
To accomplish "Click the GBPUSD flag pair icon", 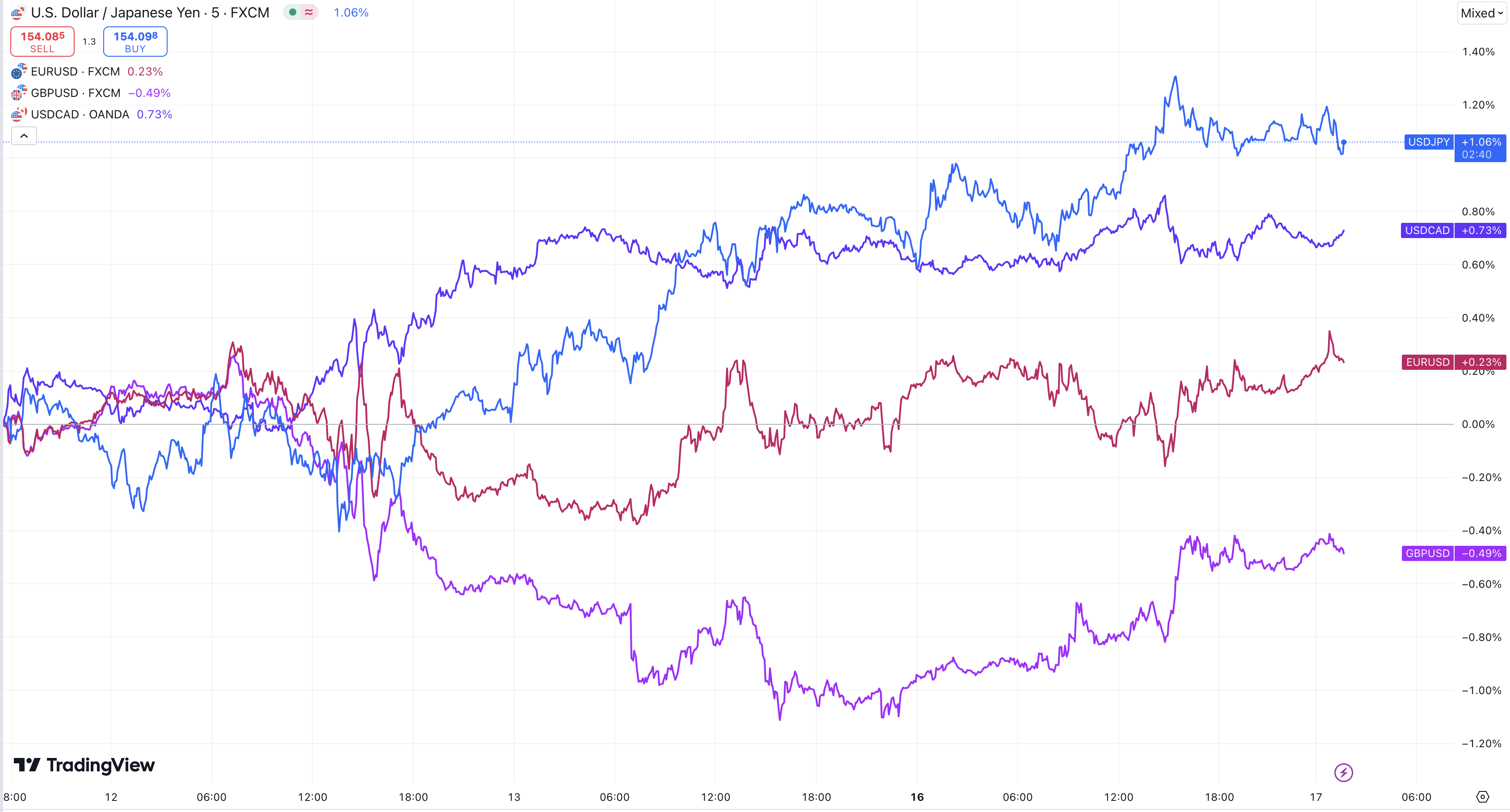I will click(19, 92).
